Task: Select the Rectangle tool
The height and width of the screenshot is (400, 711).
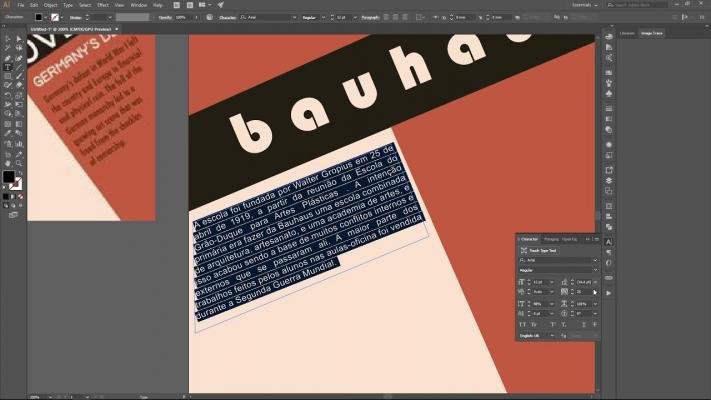Action: 8,76
